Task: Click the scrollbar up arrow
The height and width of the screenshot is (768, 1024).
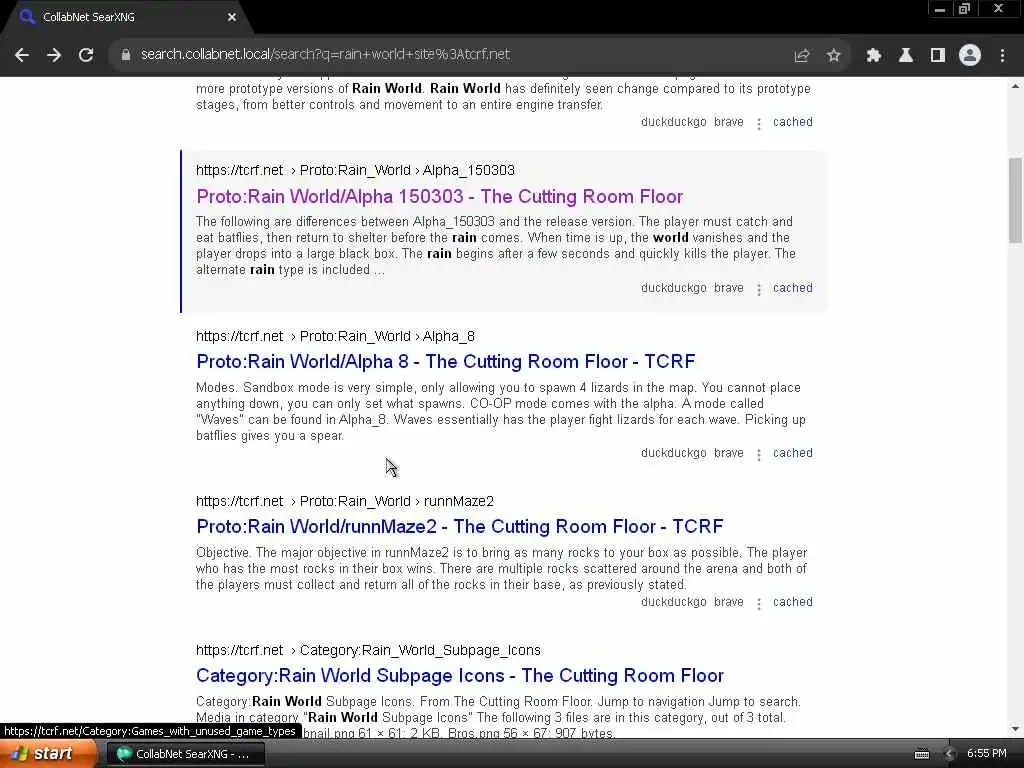Action: click(1016, 86)
